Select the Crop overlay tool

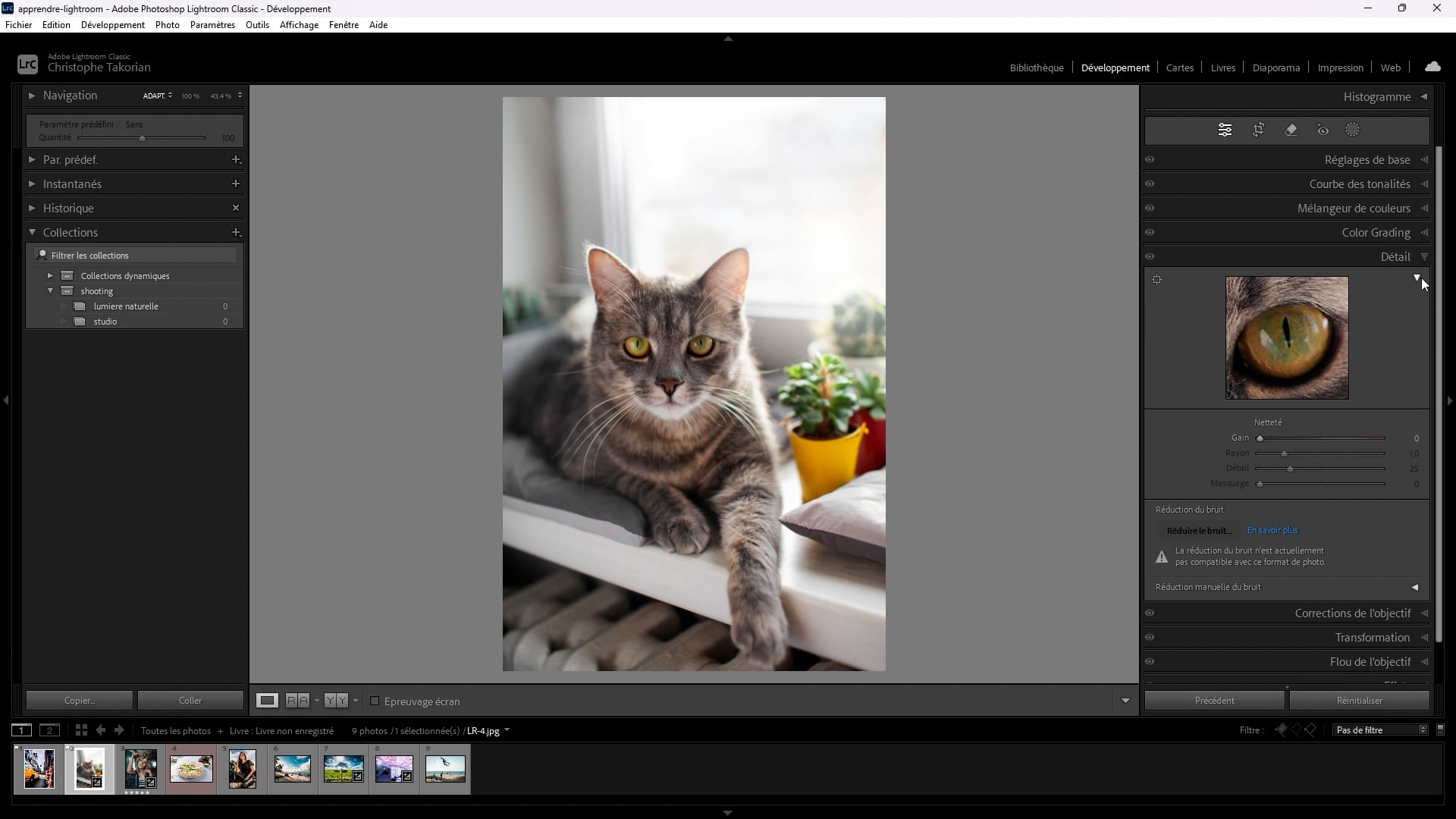coord(1258,130)
